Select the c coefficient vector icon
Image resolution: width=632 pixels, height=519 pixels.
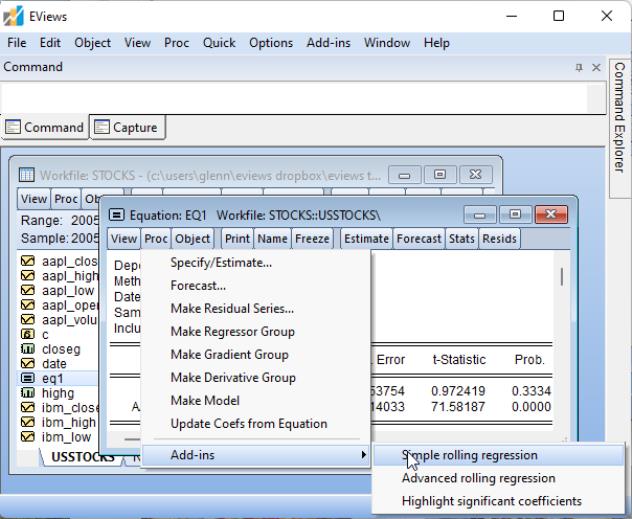tap(28, 334)
